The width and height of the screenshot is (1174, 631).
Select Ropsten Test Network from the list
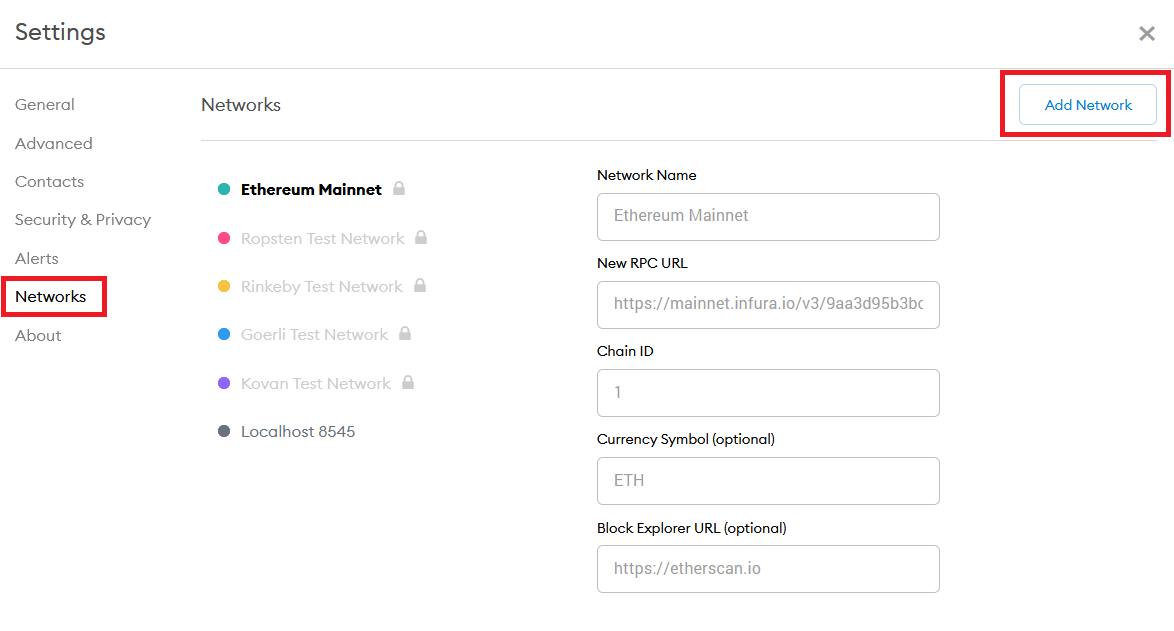(323, 239)
